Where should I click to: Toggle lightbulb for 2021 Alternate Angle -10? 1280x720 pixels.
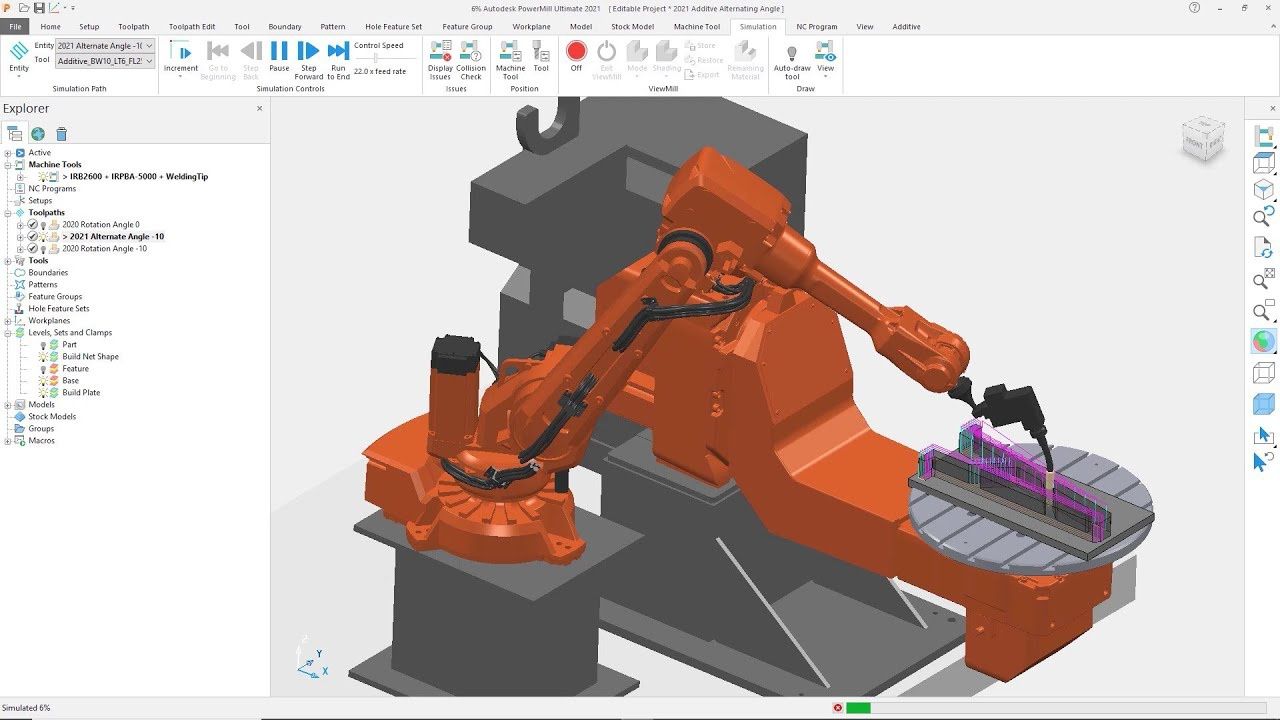coord(43,236)
